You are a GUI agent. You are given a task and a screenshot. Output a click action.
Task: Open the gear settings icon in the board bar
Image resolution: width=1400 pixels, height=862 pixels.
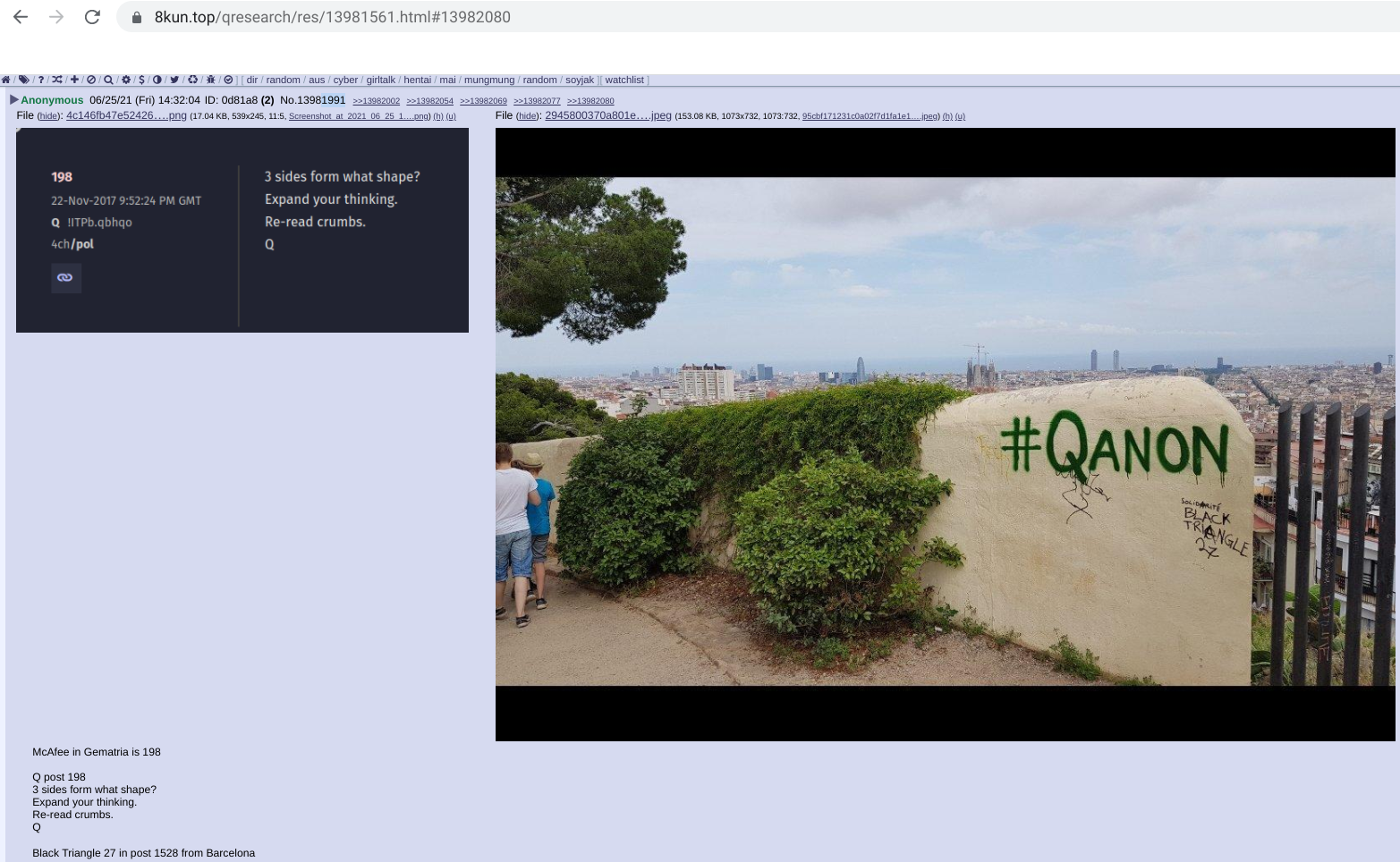126,80
